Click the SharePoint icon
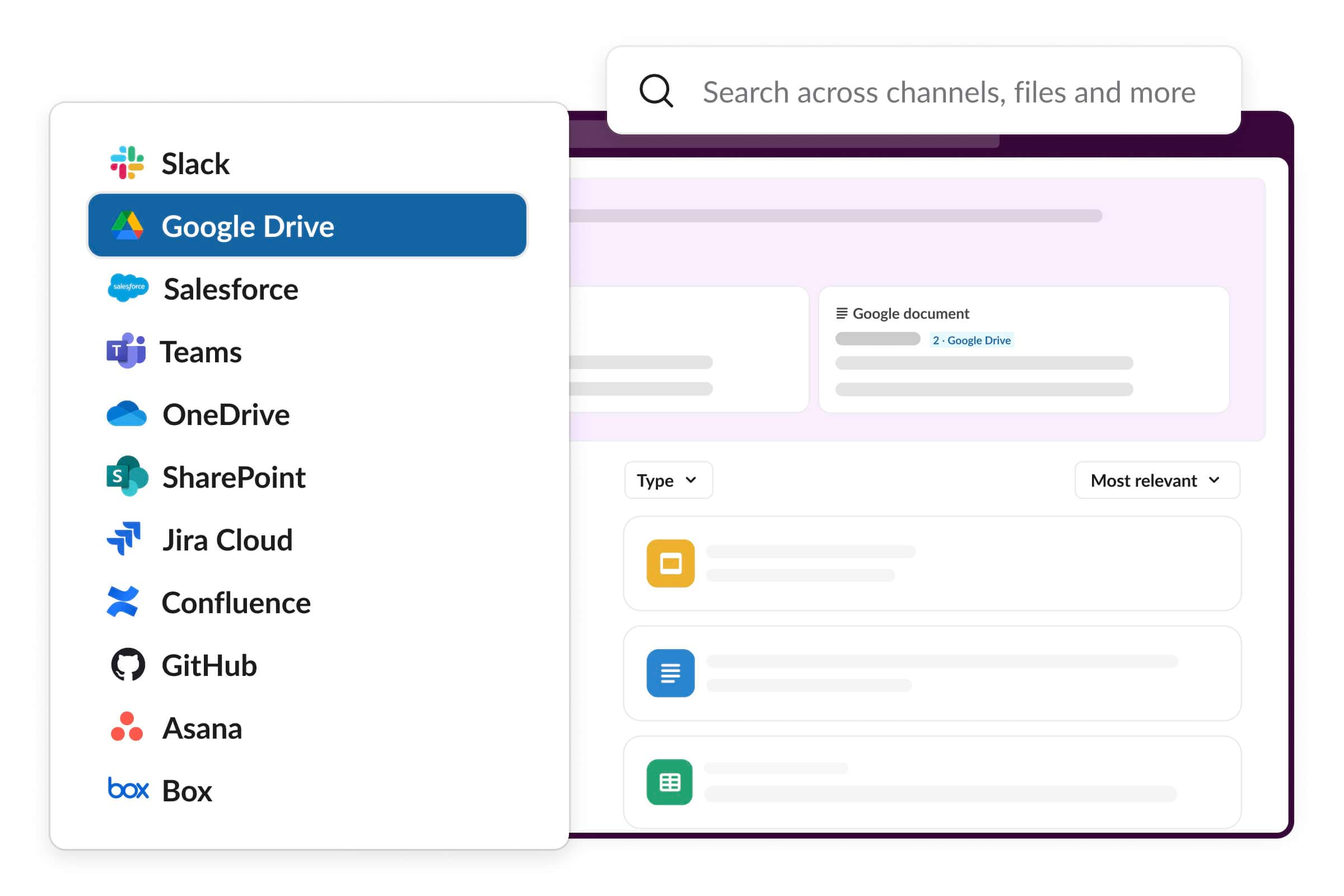The height and width of the screenshot is (896, 1344). [x=128, y=477]
